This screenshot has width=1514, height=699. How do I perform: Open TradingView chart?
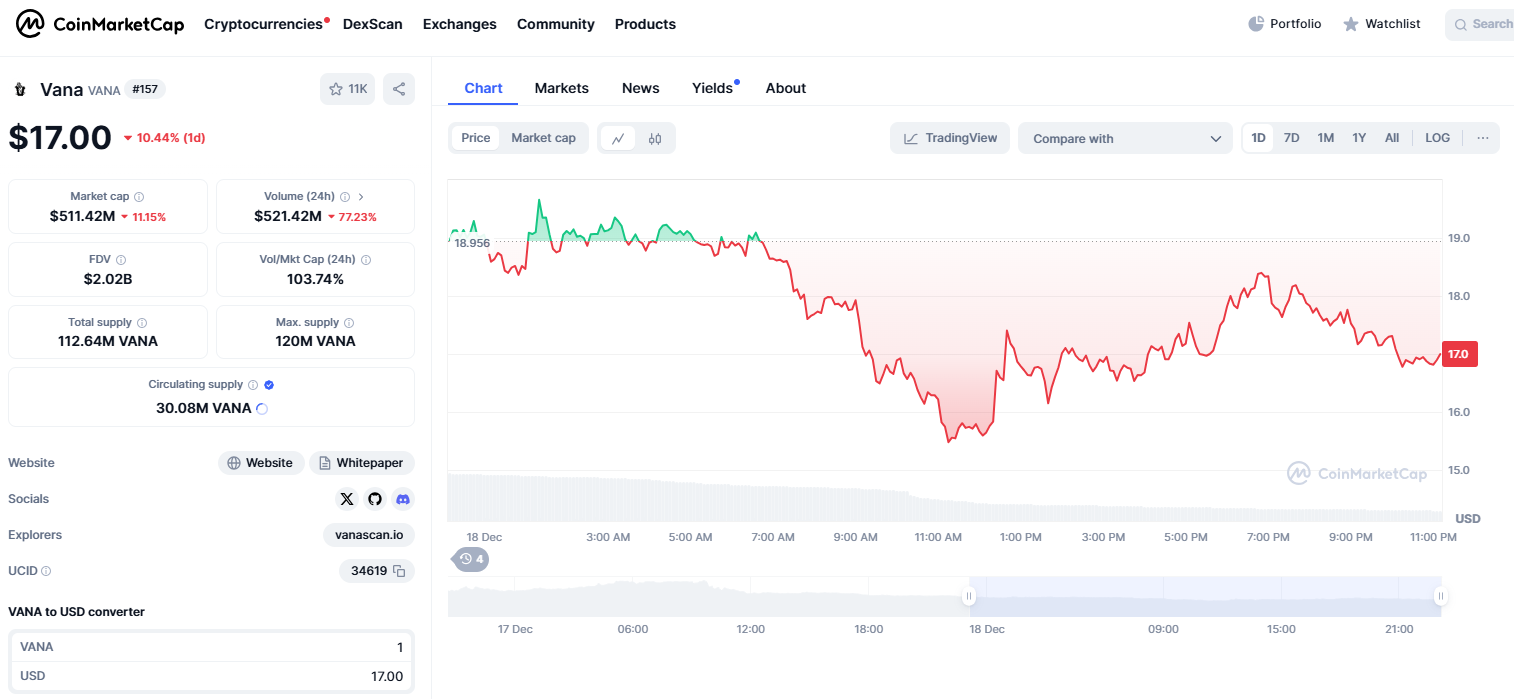click(950, 138)
